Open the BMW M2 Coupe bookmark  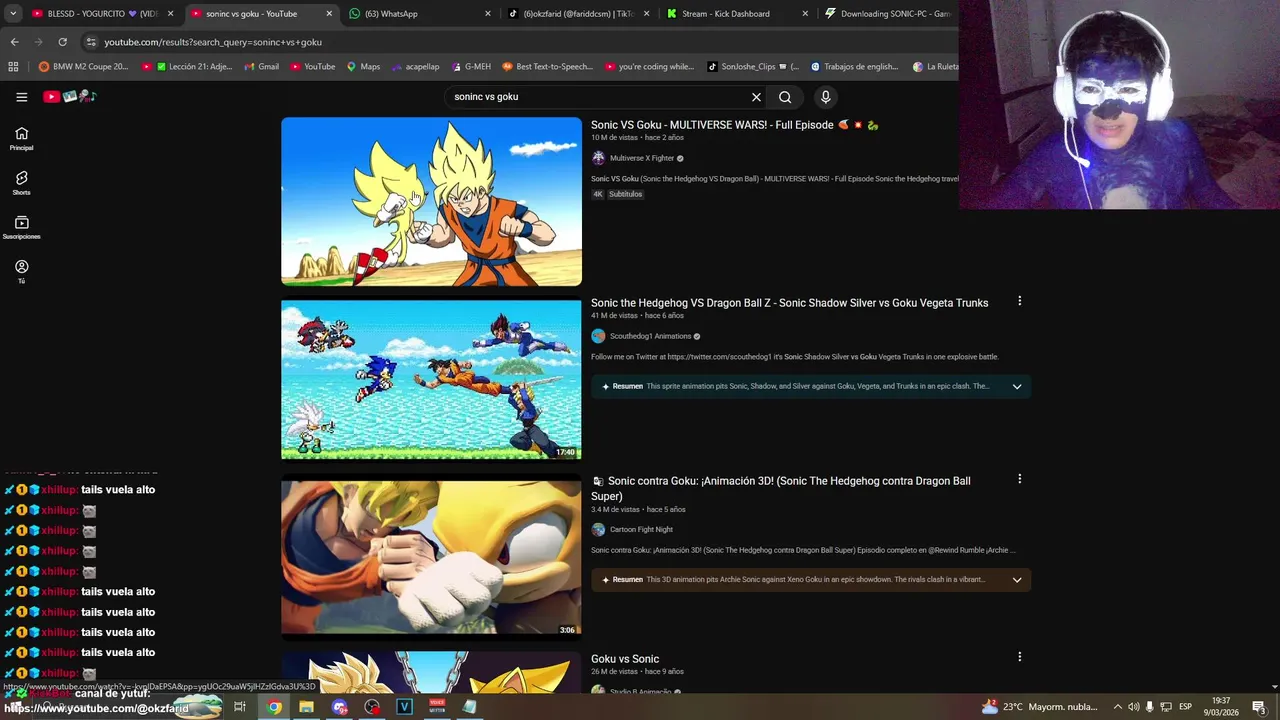pos(84,67)
